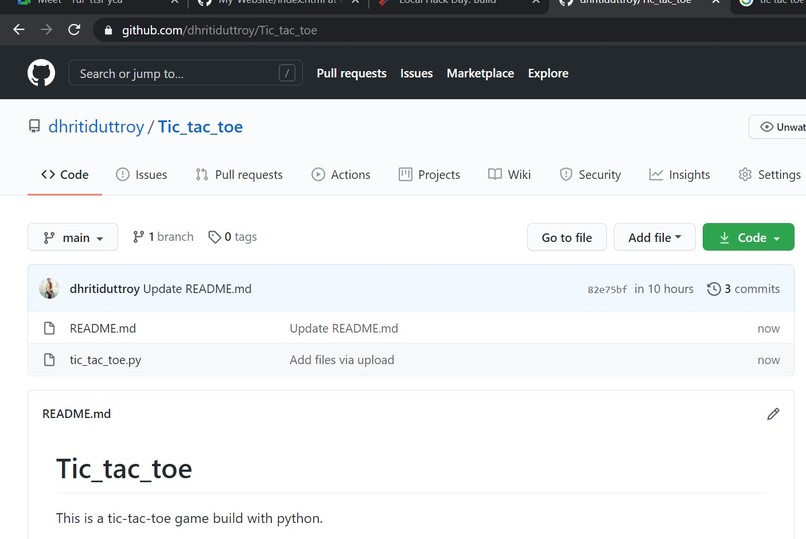The width and height of the screenshot is (806, 539).
Task: Open 'Add files via upload' commit message
Action: (342, 360)
